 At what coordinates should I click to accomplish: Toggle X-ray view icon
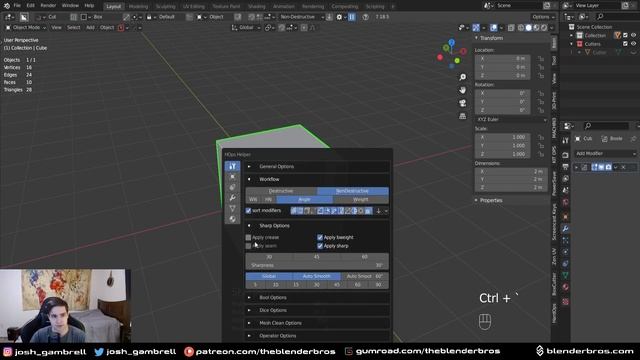[x=511, y=28]
